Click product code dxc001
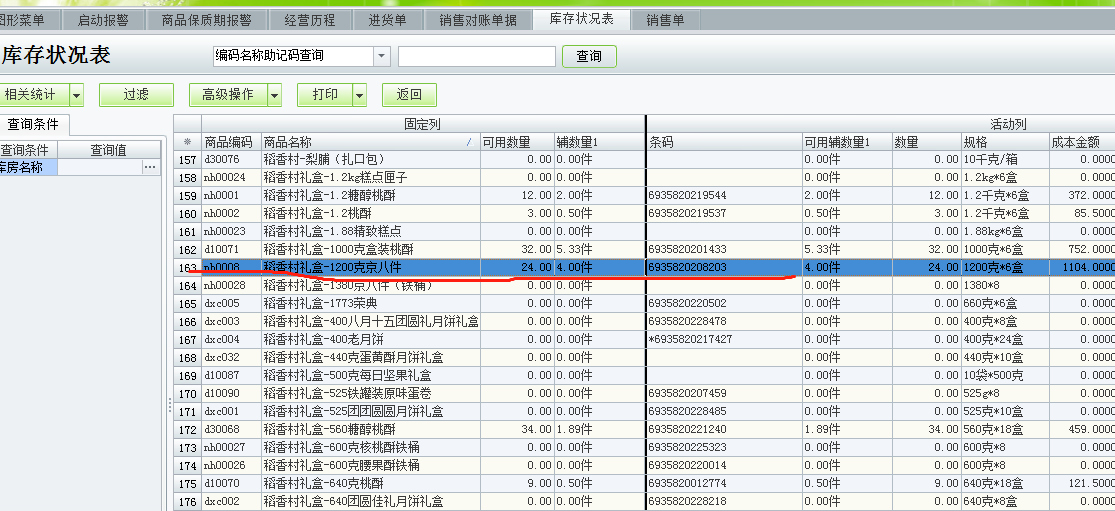Viewport: 1115px width, 511px height. click(x=222, y=412)
